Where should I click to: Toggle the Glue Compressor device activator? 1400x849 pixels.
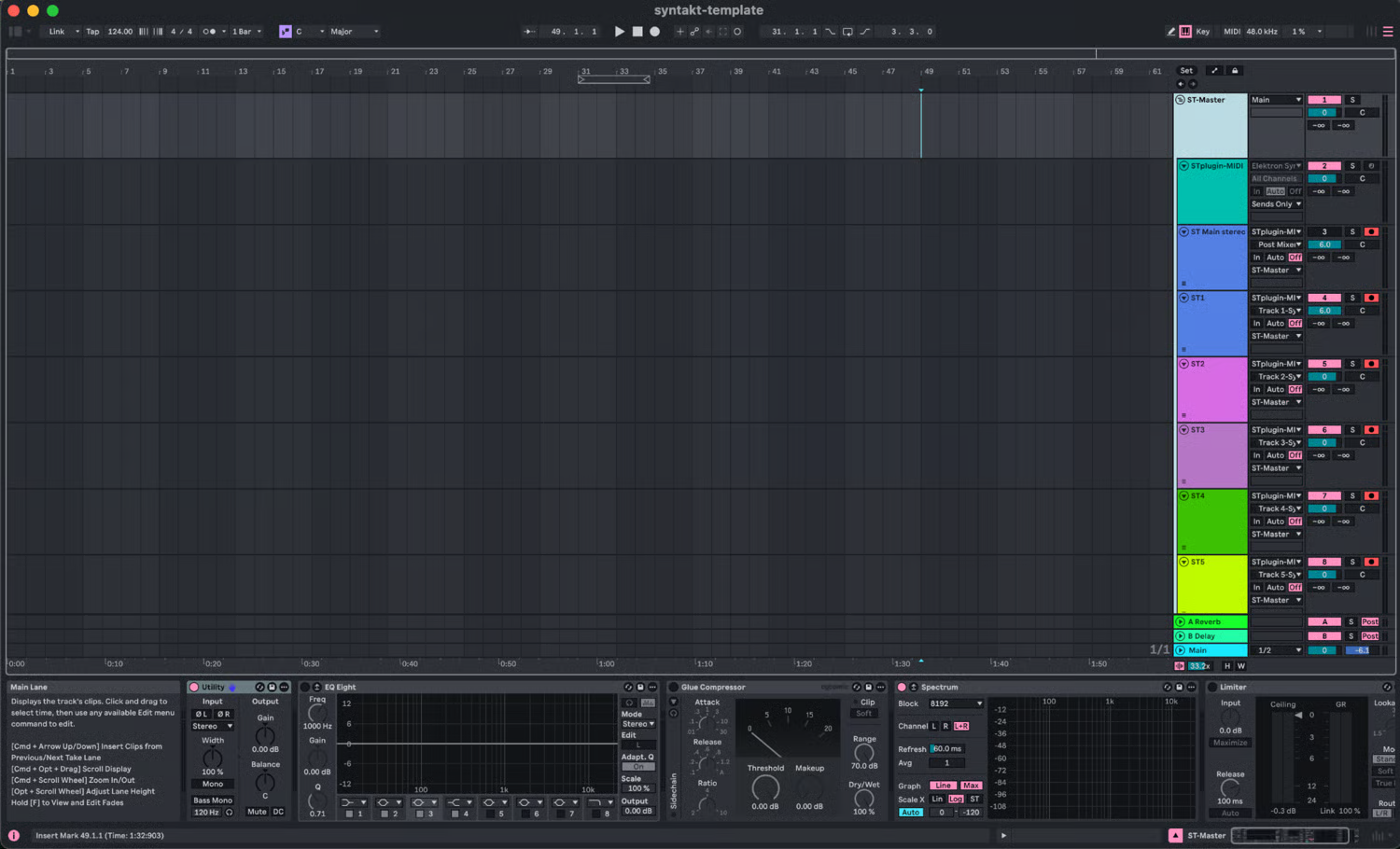[x=673, y=688]
